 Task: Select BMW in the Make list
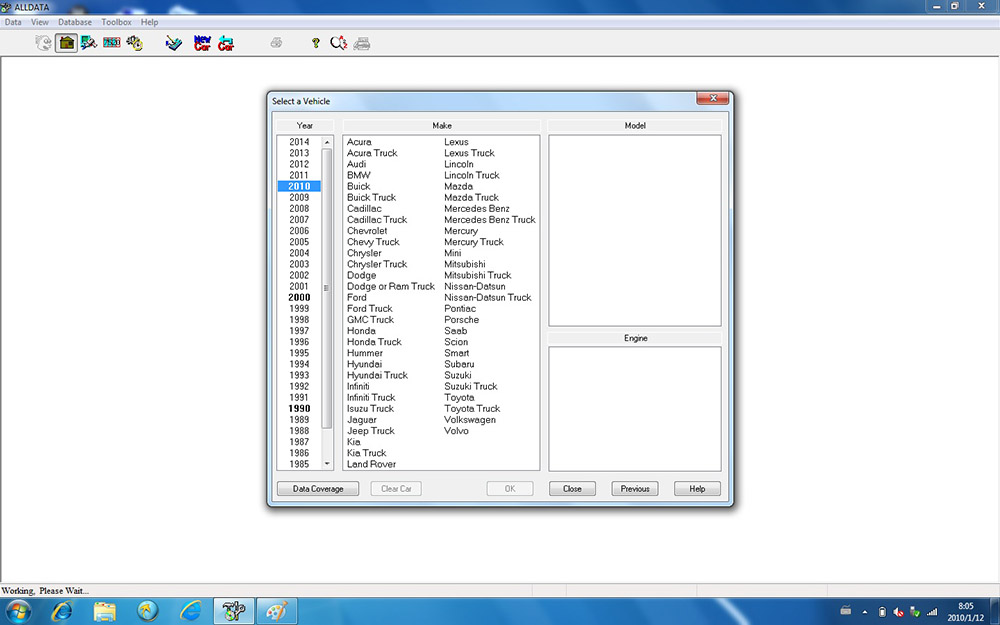coord(358,175)
